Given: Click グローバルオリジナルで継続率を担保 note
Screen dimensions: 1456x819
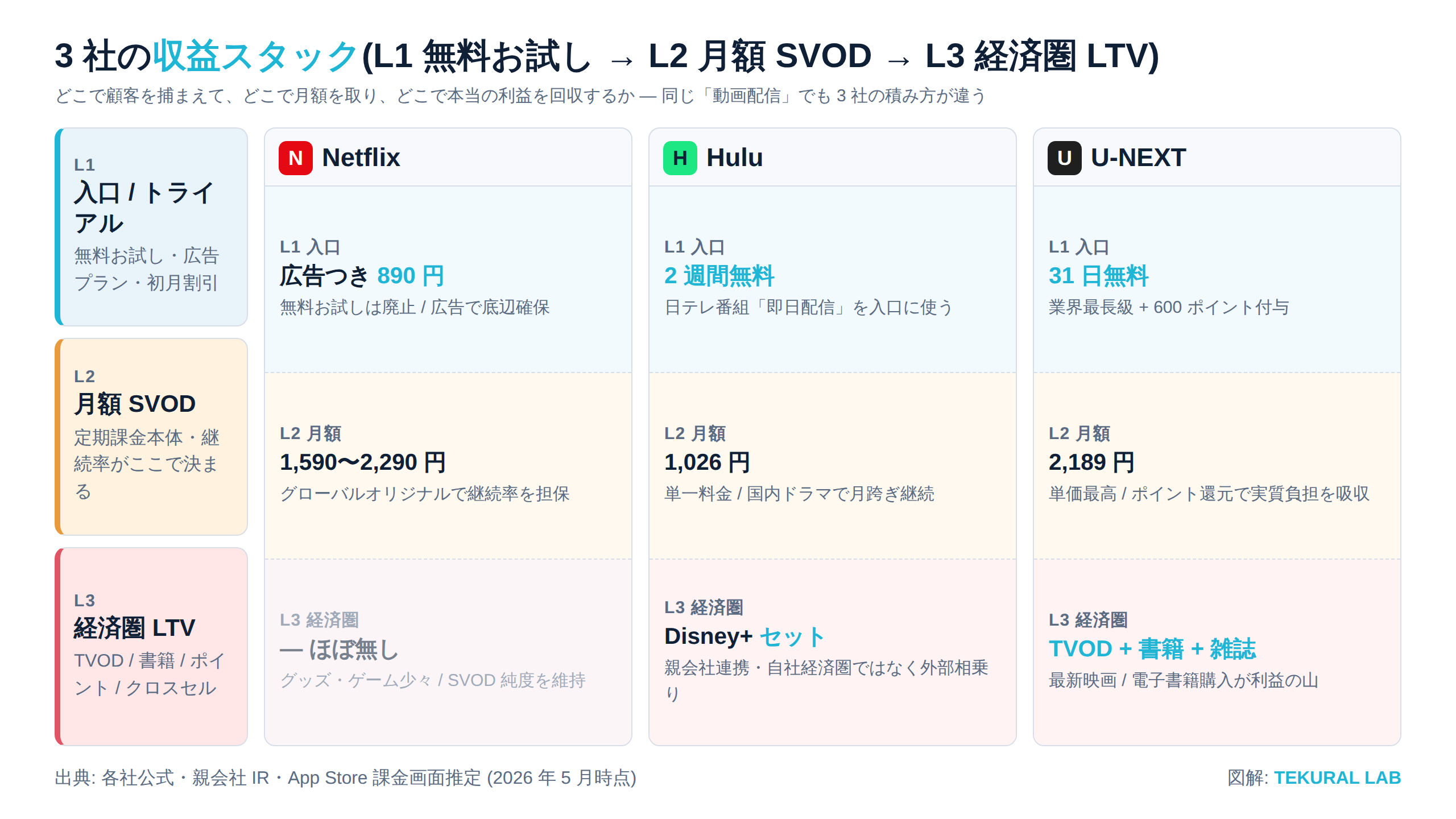Looking at the screenshot, I should (x=424, y=494).
